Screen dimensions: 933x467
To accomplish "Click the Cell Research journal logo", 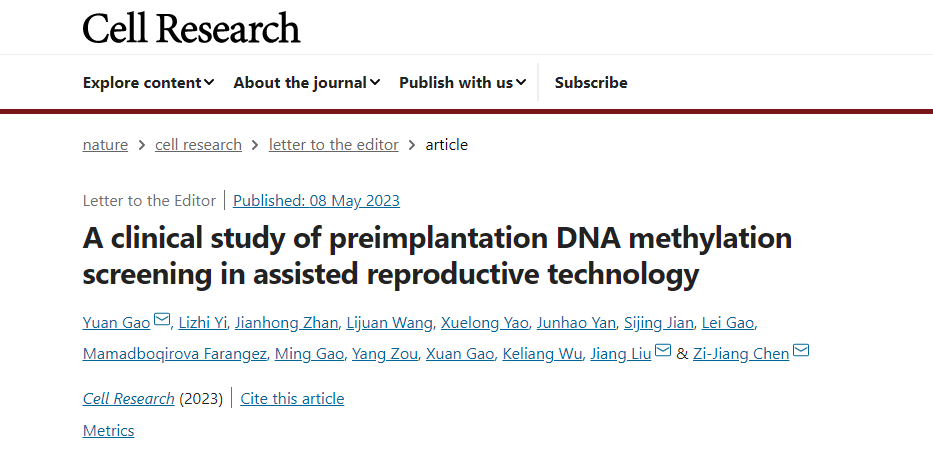I will (x=191, y=28).
